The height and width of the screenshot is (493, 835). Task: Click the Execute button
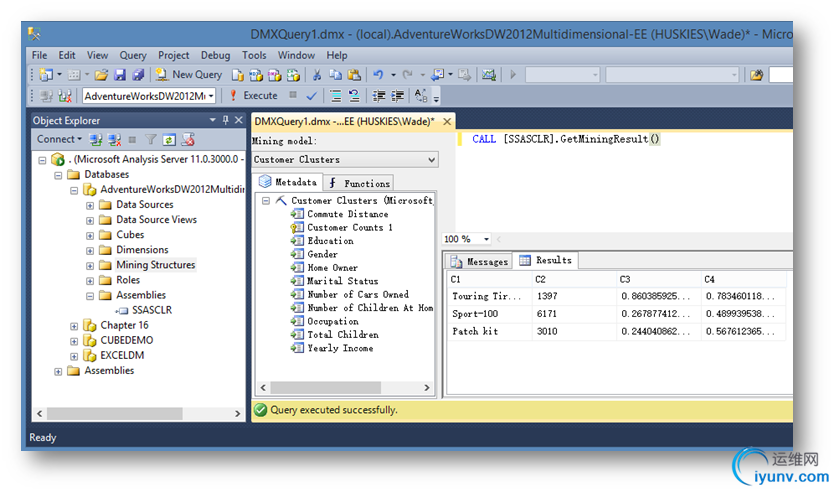pos(254,96)
